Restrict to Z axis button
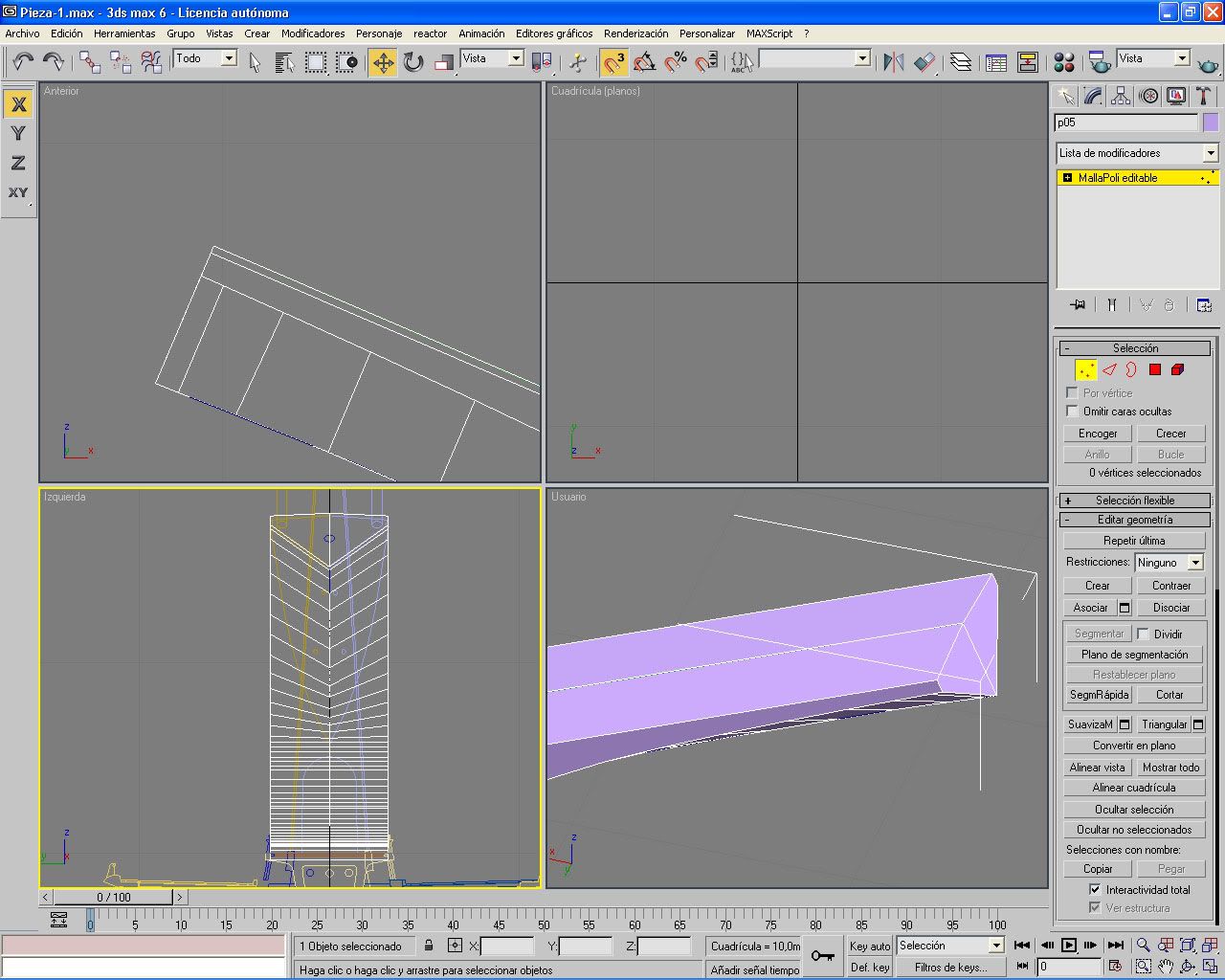1225x980 pixels. click(x=18, y=163)
